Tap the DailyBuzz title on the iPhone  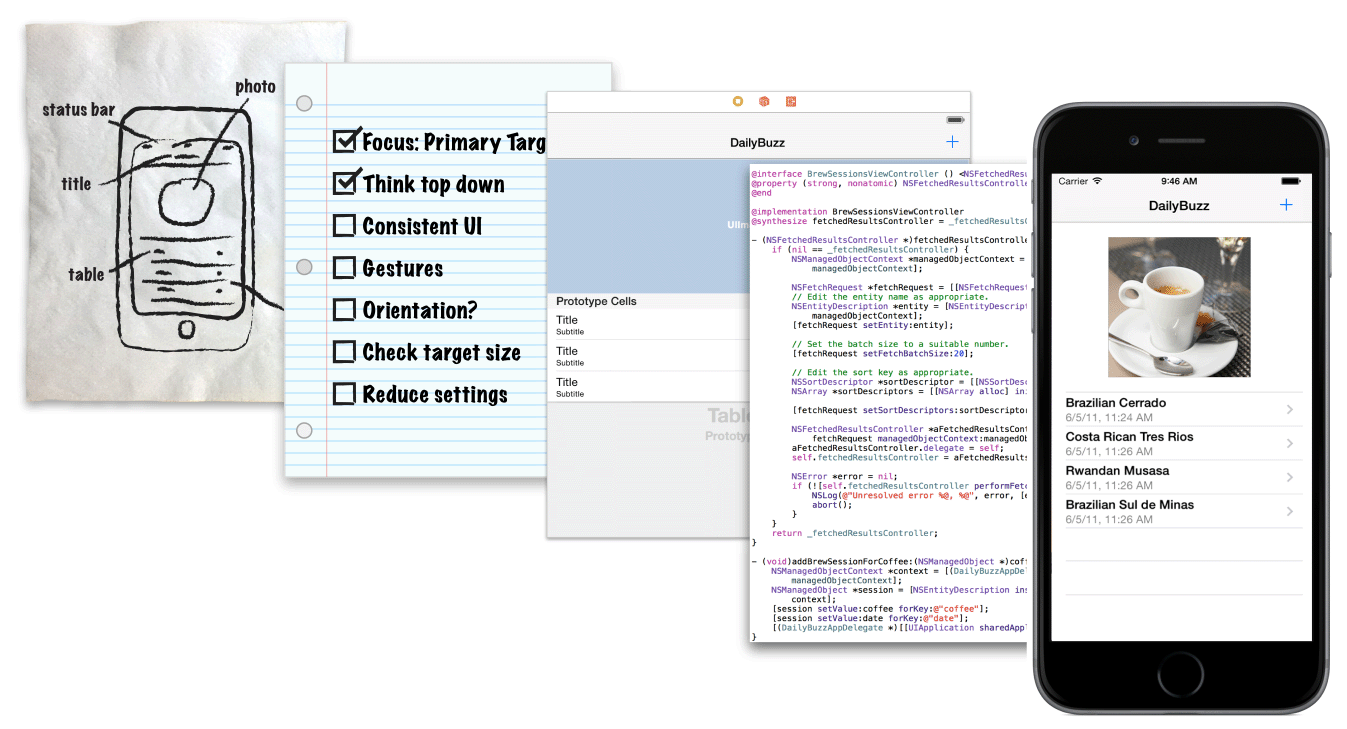(1179, 206)
